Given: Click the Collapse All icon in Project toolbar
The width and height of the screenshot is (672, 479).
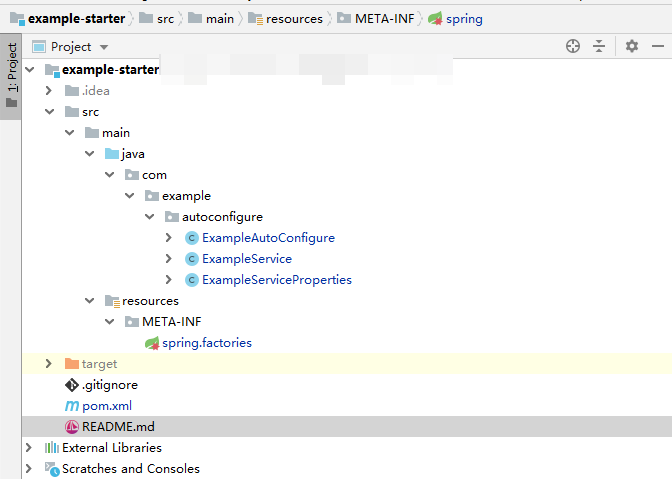Looking at the screenshot, I should 599,46.
